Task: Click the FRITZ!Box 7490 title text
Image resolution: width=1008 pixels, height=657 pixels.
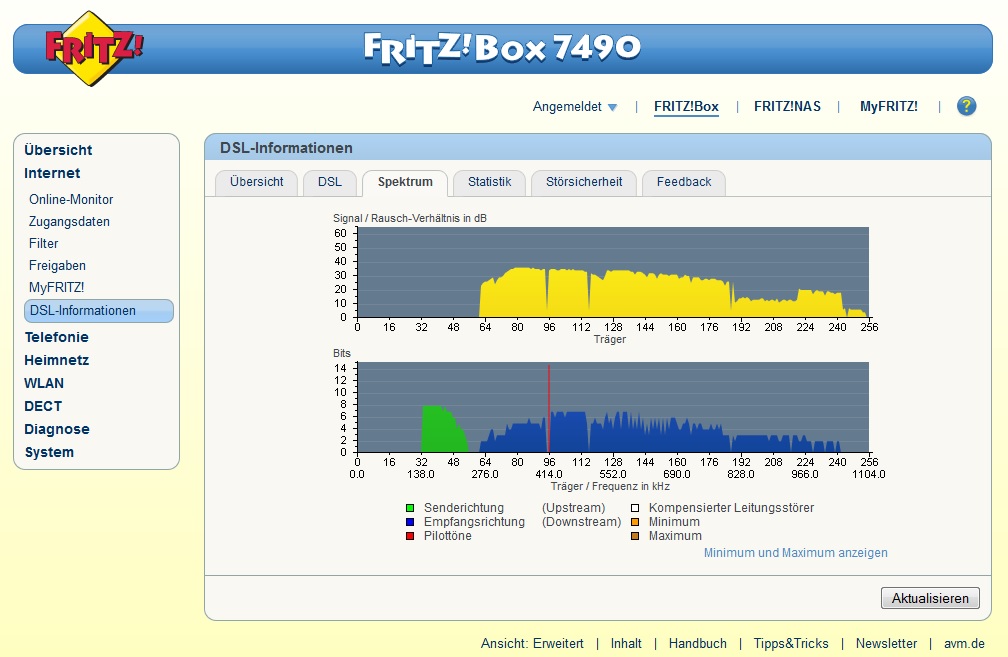Action: 502,48
